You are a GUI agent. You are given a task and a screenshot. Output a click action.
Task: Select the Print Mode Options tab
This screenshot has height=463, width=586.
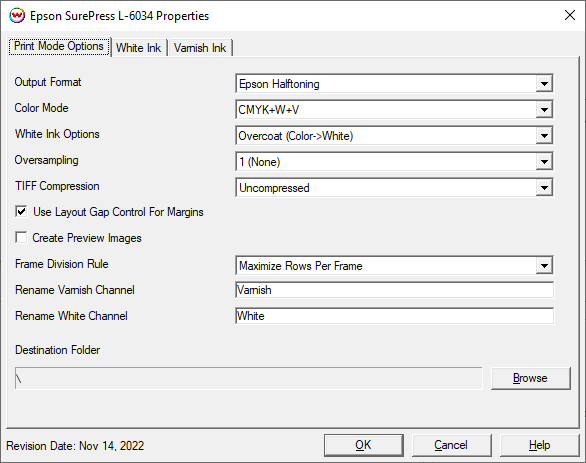pyautogui.click(x=59, y=46)
